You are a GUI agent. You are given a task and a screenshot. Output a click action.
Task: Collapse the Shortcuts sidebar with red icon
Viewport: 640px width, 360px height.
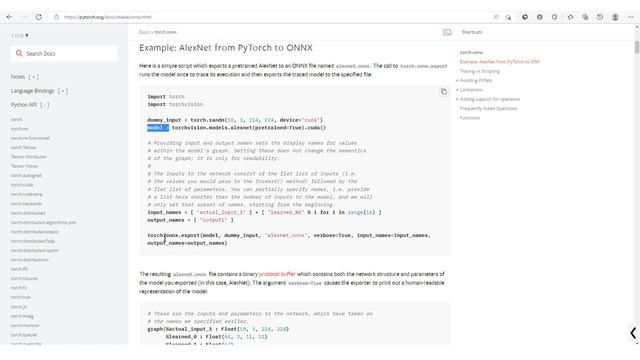pos(447,32)
